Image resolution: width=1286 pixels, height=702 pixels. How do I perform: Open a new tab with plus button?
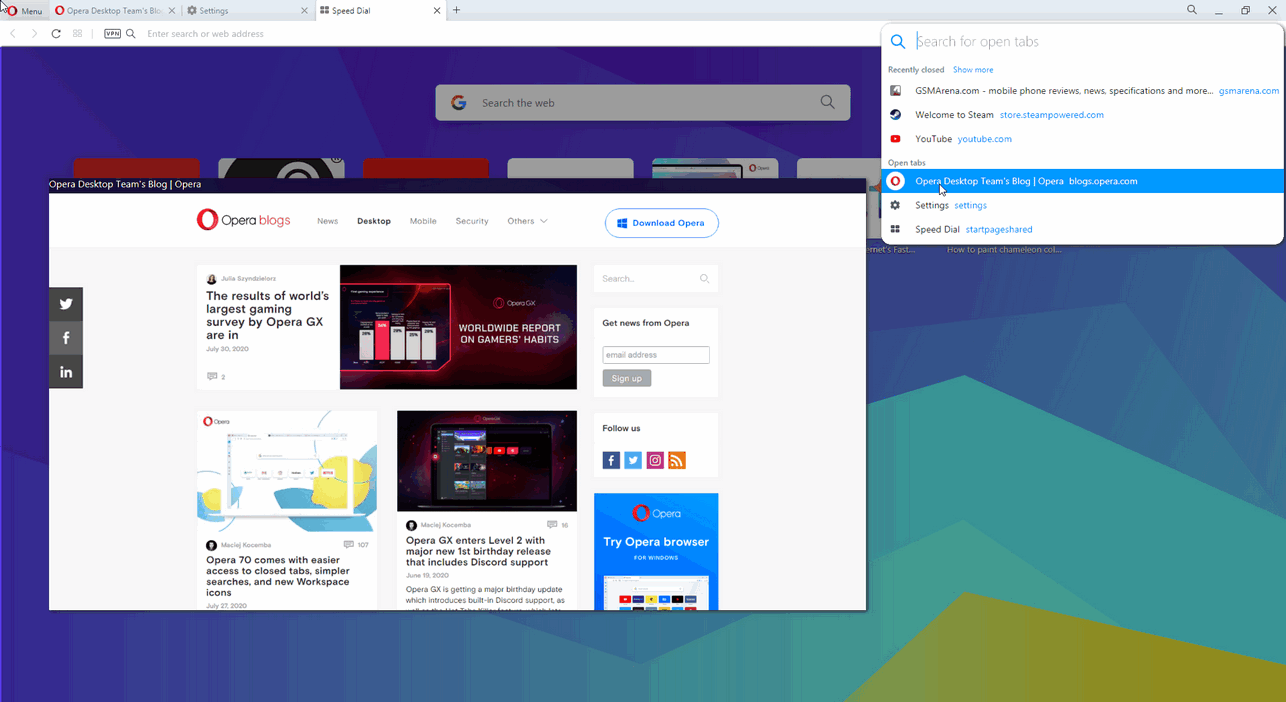(x=457, y=11)
